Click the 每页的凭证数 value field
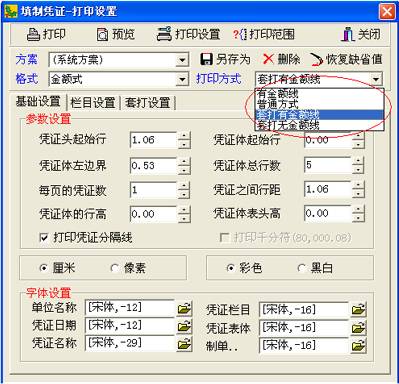 (x=153, y=190)
